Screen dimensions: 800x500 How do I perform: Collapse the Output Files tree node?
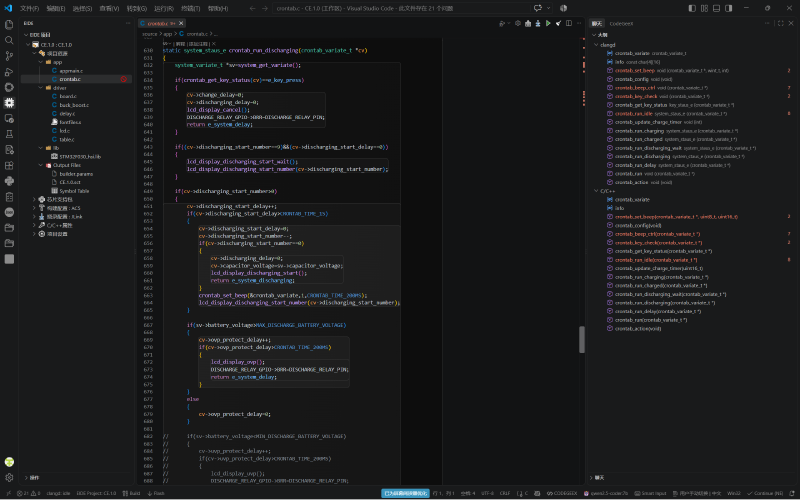click(41, 165)
